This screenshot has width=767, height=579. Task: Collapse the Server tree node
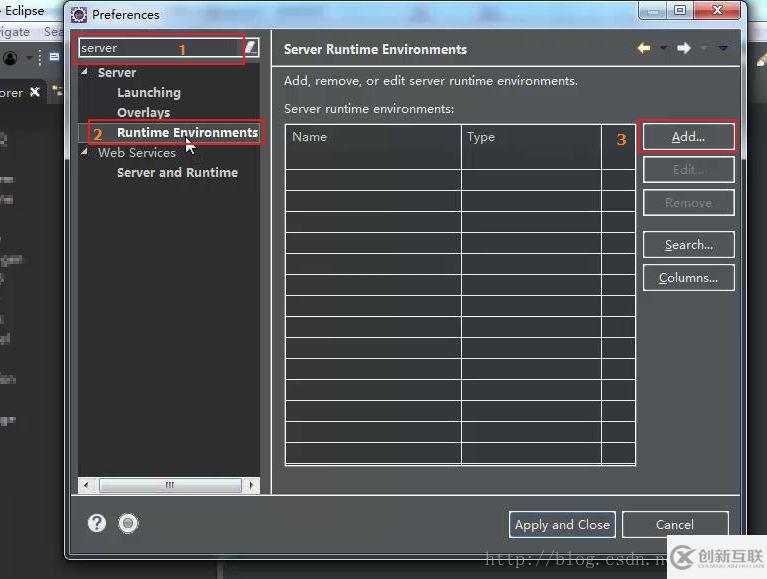[x=85, y=71]
